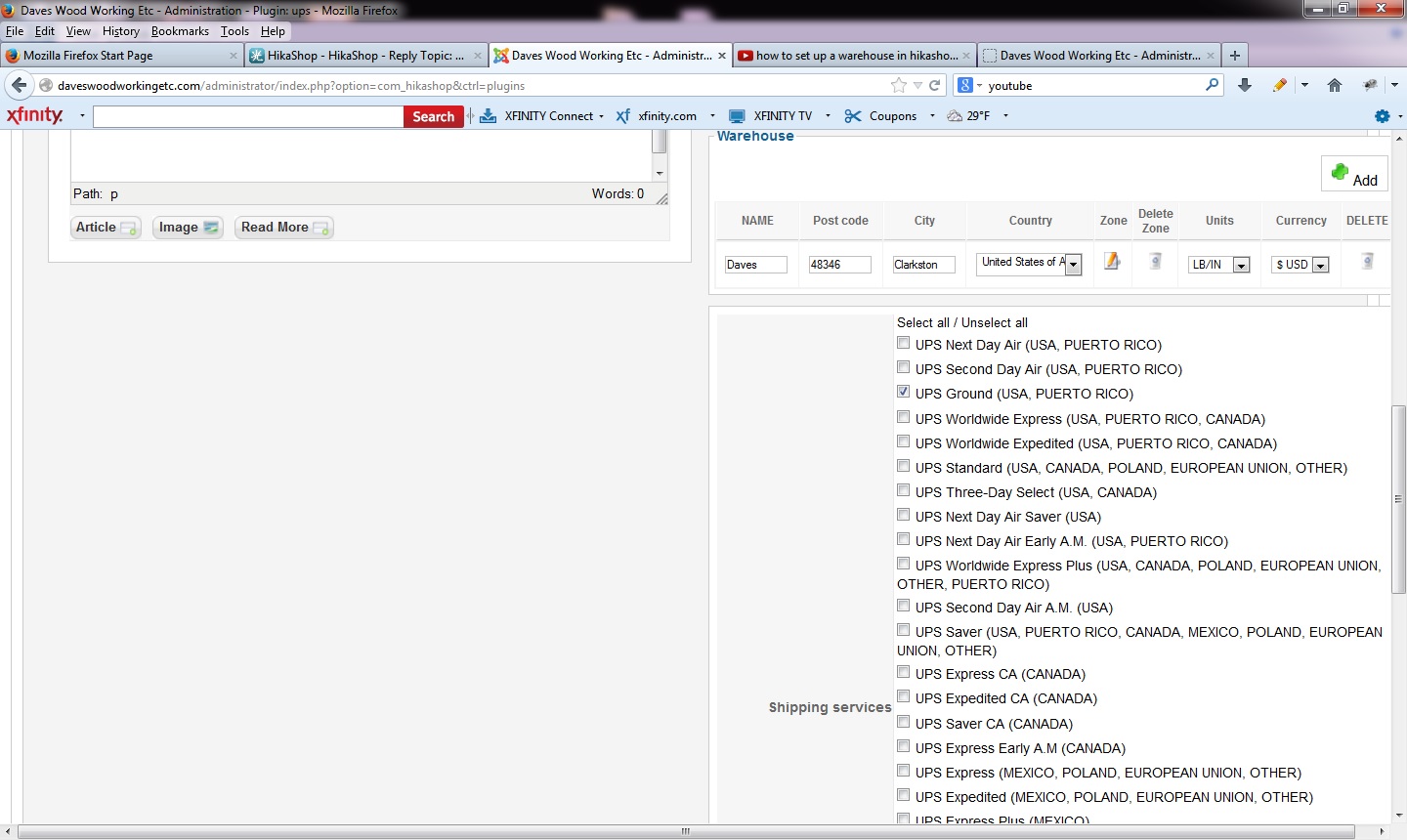Click the red xfinity Search button

click(x=433, y=116)
